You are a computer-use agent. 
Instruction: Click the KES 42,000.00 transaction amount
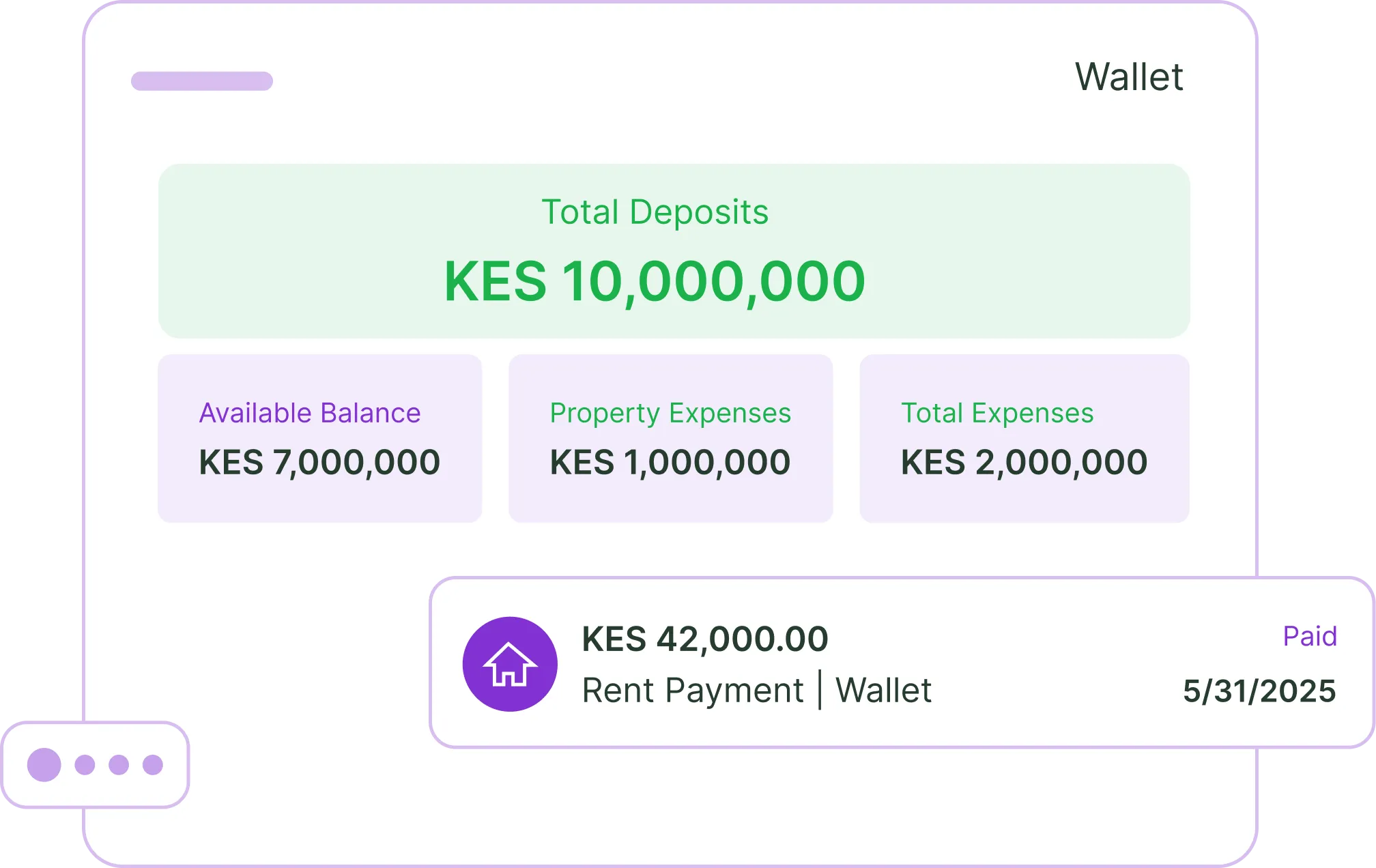tap(705, 639)
